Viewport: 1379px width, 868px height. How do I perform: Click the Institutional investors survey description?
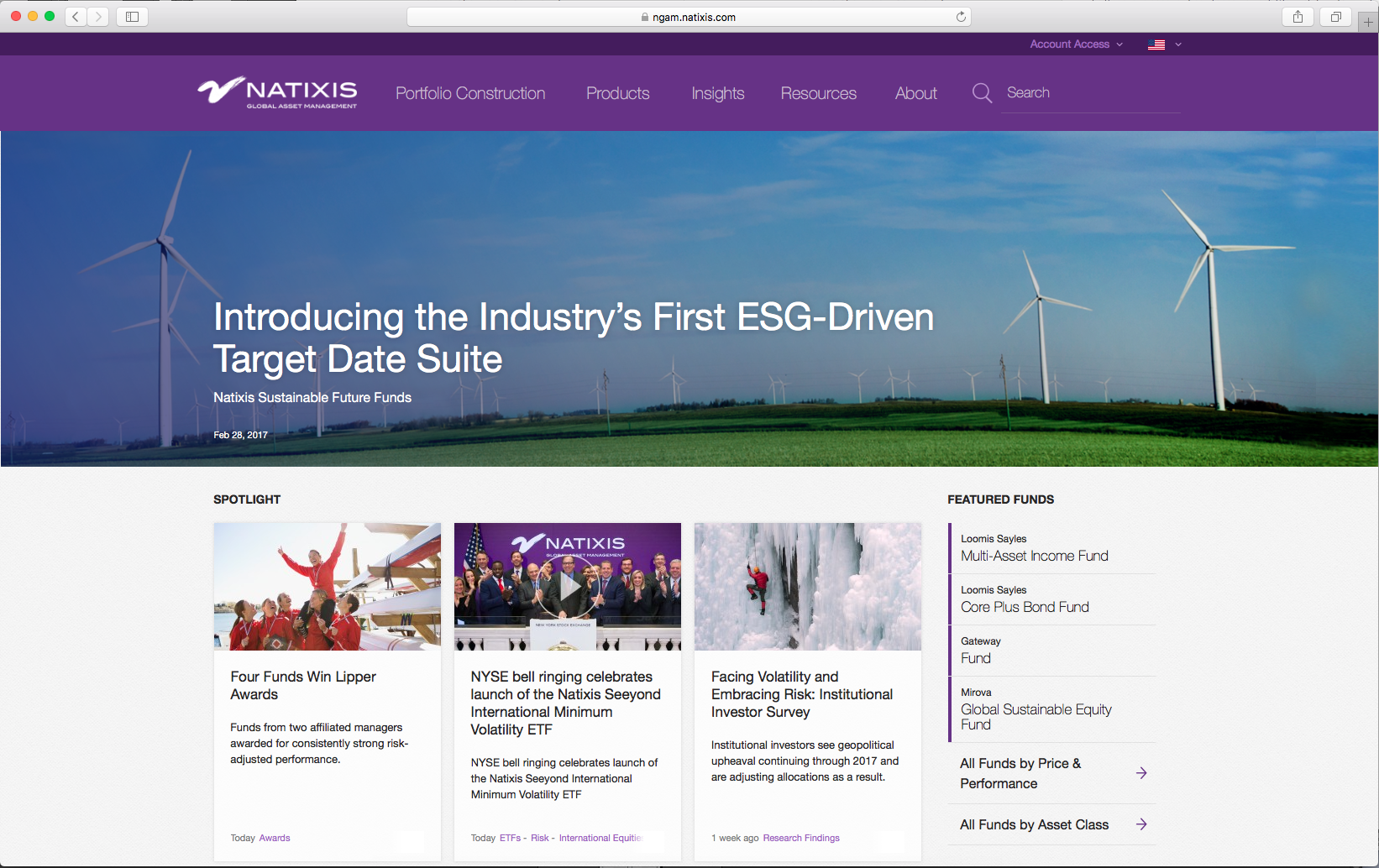click(805, 761)
